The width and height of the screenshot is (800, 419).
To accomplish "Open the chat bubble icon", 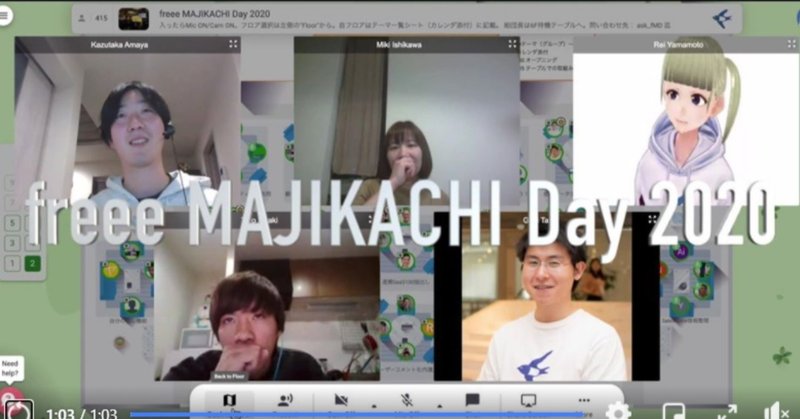I will tap(472, 400).
